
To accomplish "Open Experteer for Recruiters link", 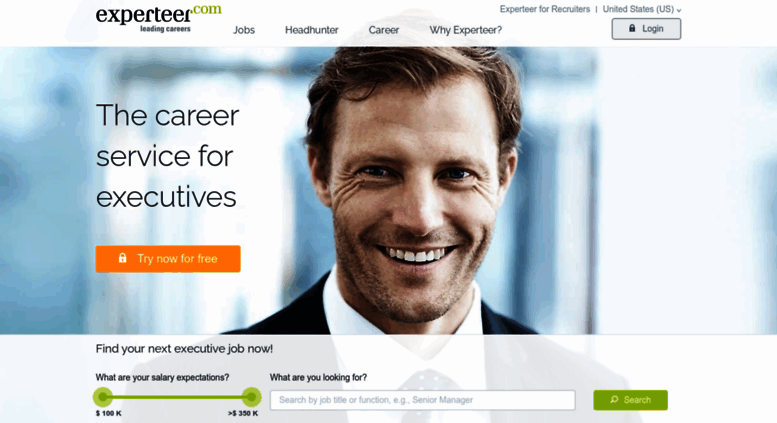I will [x=545, y=9].
